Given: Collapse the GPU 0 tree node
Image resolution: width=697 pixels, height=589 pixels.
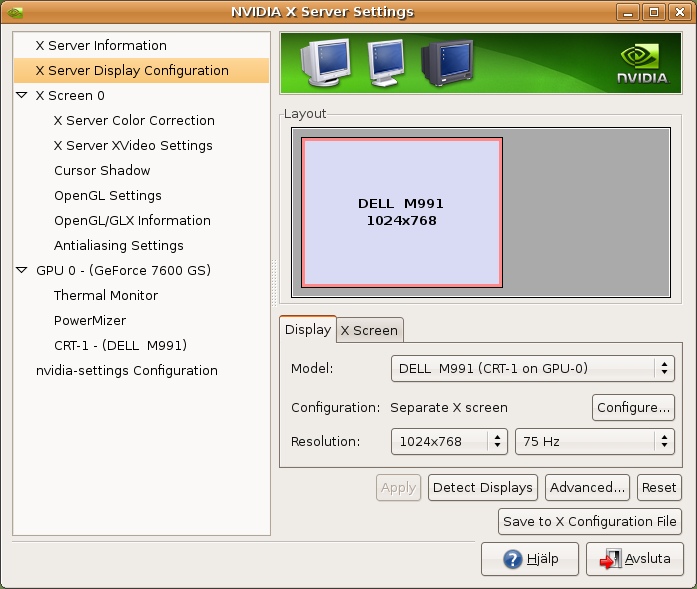Looking at the screenshot, I should coord(21,270).
